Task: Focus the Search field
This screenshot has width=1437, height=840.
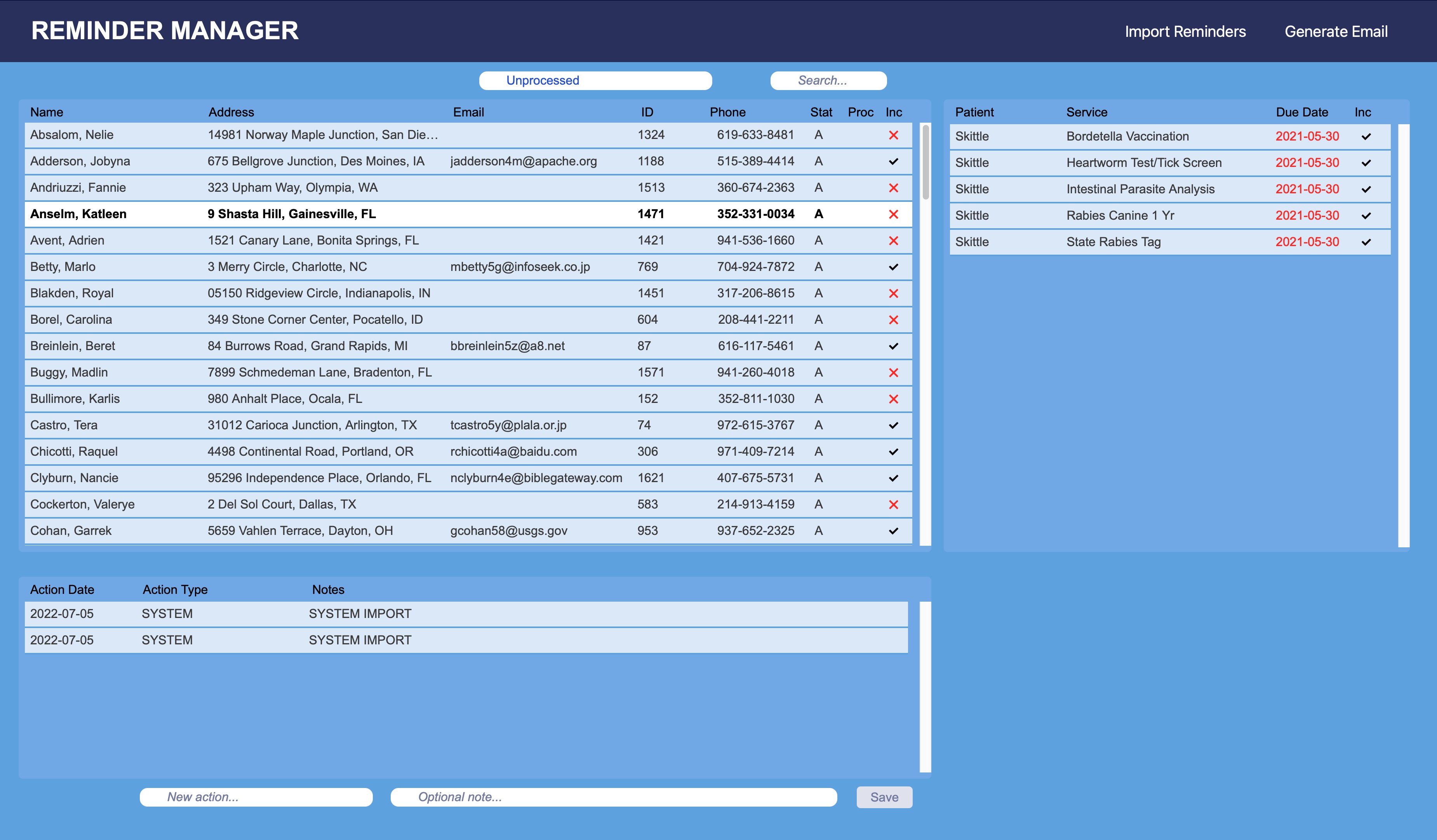Action: pyautogui.click(x=828, y=80)
